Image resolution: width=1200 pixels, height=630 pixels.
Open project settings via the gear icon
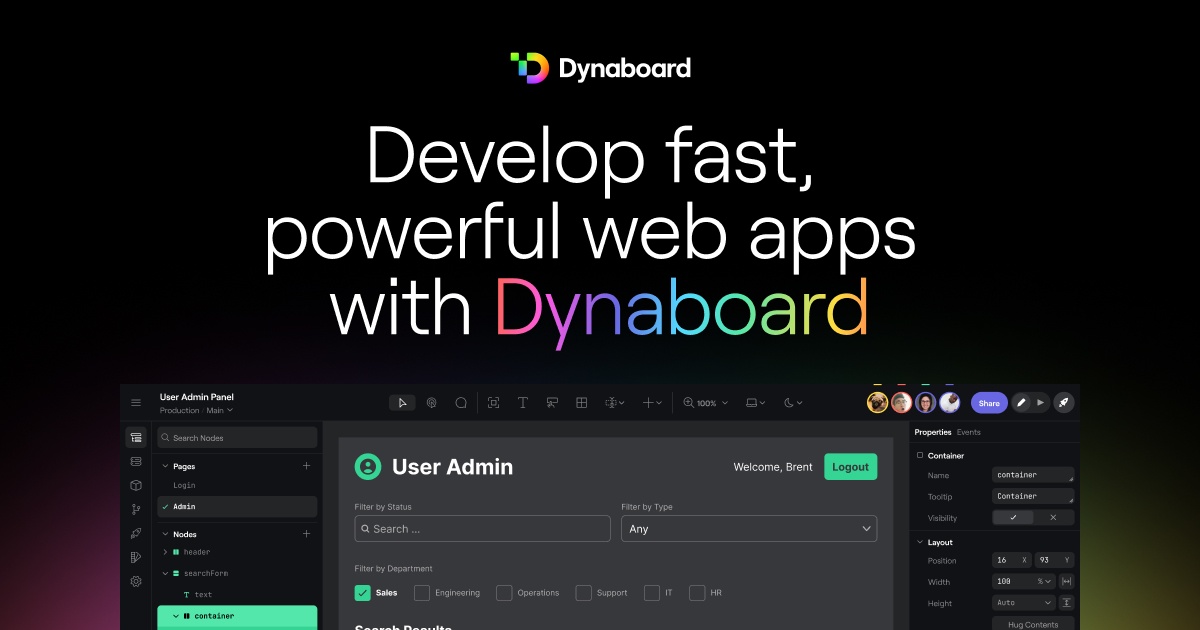click(136, 581)
